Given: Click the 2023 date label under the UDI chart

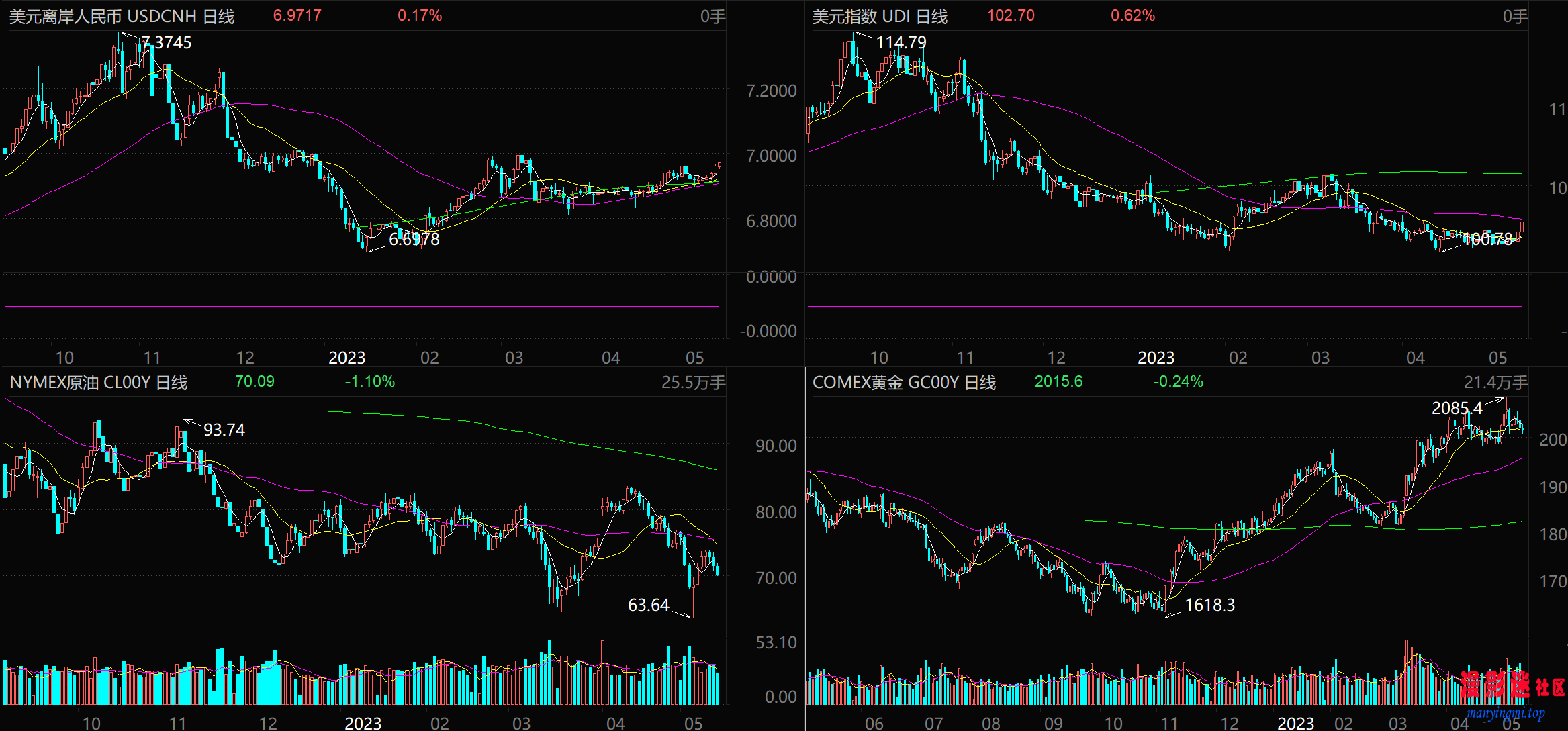Looking at the screenshot, I should click(x=1156, y=358).
